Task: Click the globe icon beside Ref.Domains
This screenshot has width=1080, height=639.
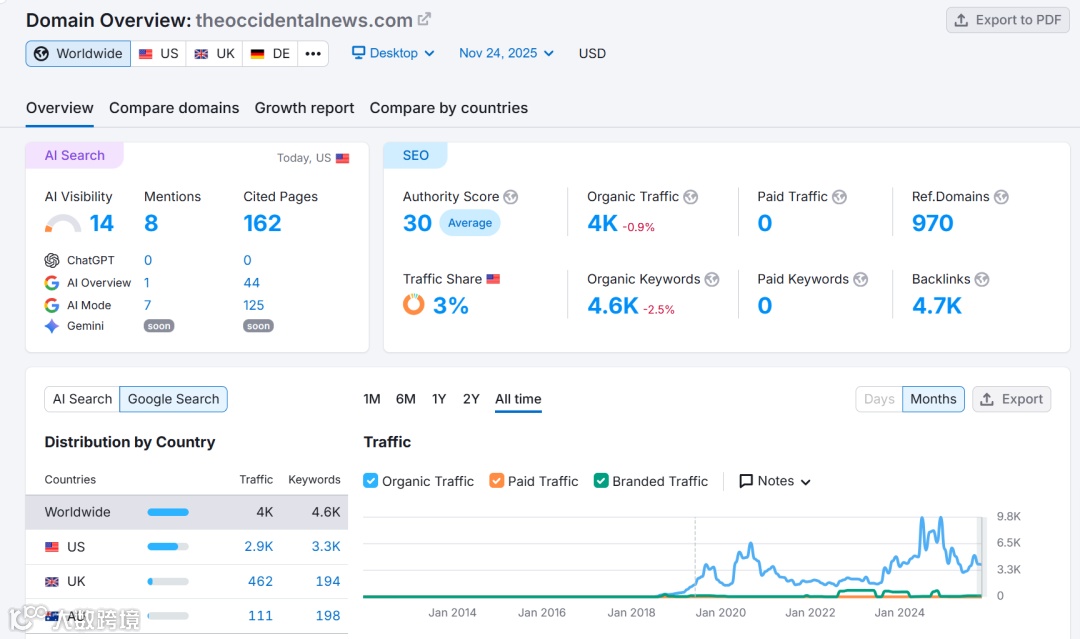Action: [x=1001, y=197]
